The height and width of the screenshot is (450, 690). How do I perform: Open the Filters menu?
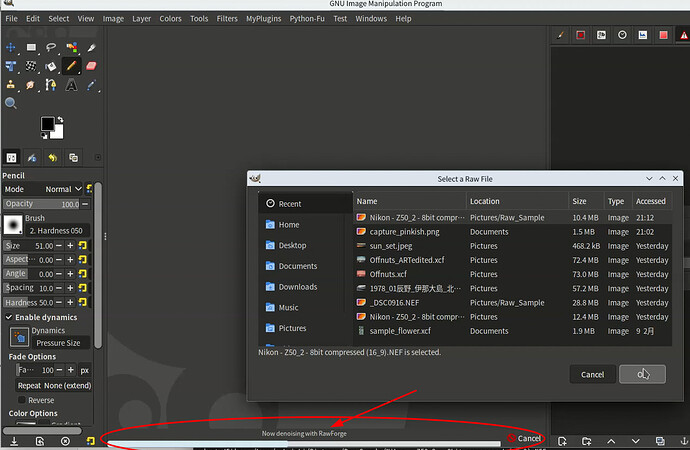[227, 18]
